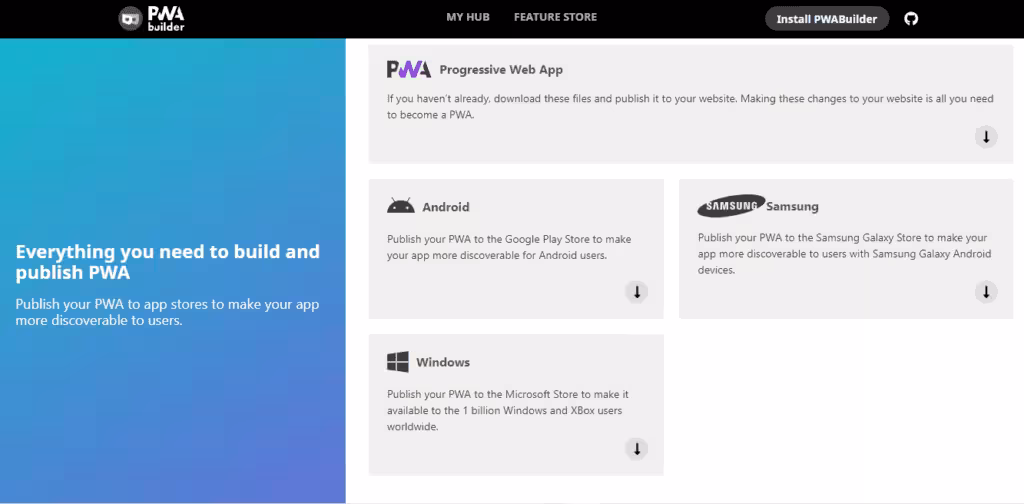The image size is (1024, 504).
Task: Click the Samsung card download arrow
Action: click(x=986, y=291)
